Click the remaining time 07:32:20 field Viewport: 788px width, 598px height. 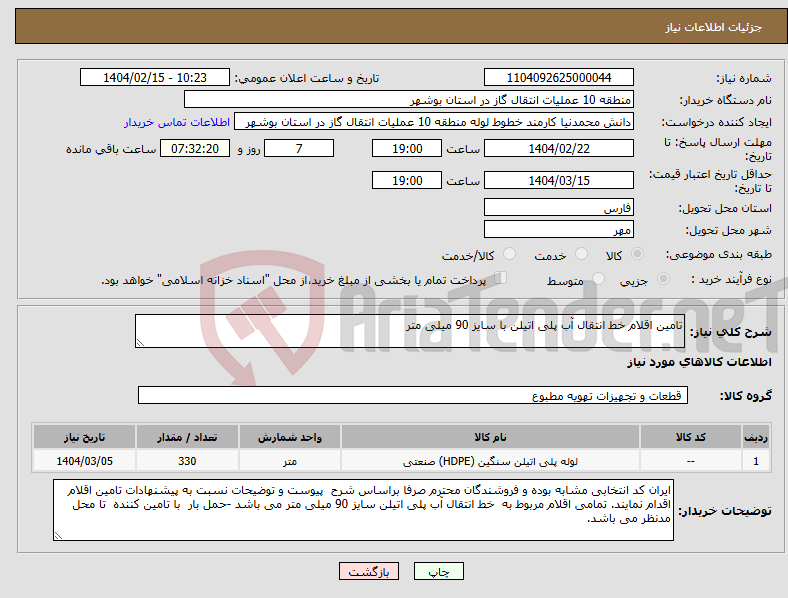(x=195, y=148)
